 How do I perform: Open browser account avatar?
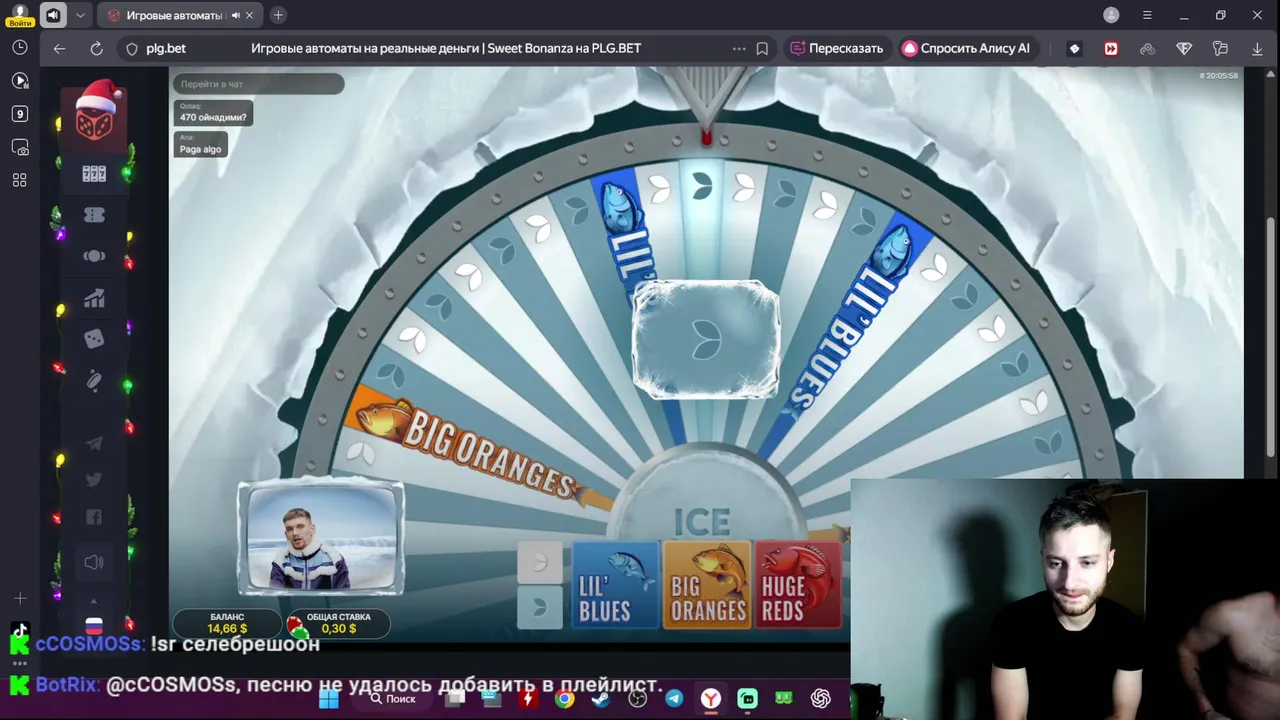[1111, 15]
